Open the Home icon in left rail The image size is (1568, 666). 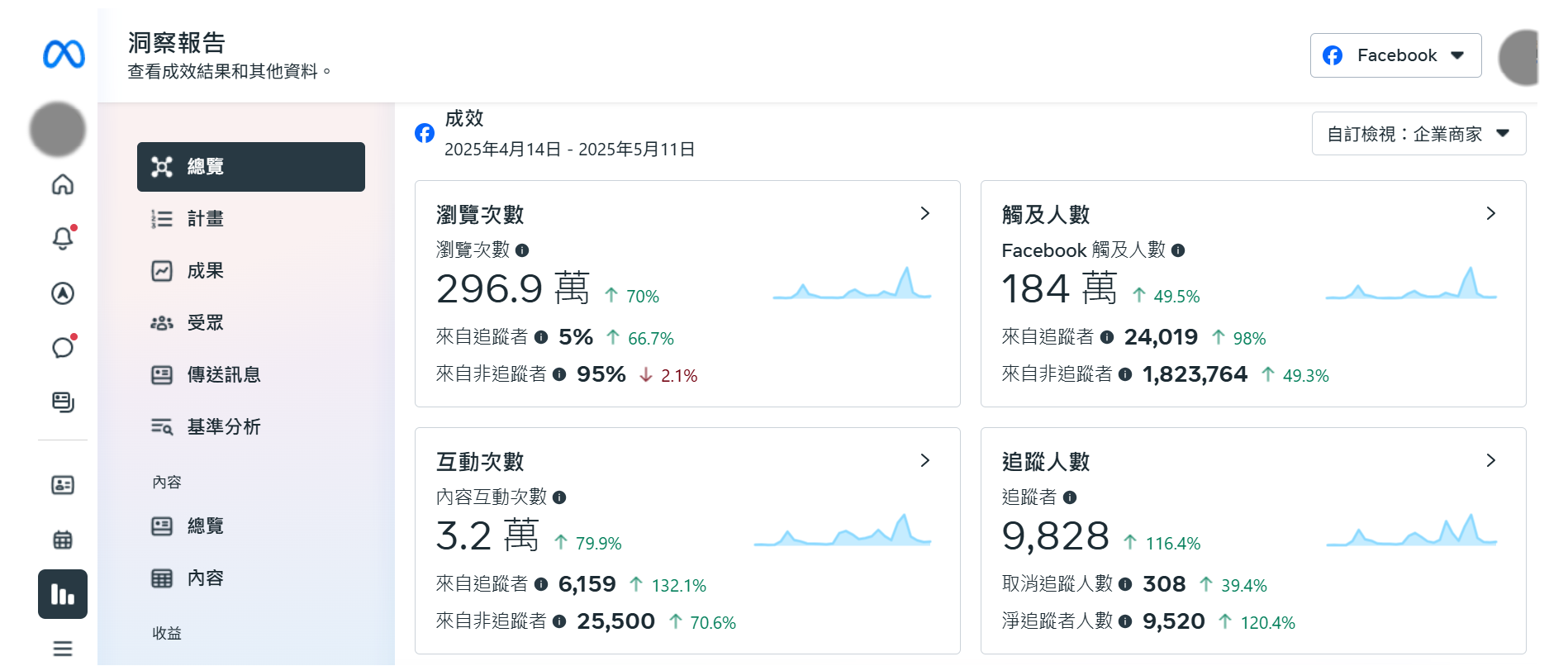[x=63, y=184]
